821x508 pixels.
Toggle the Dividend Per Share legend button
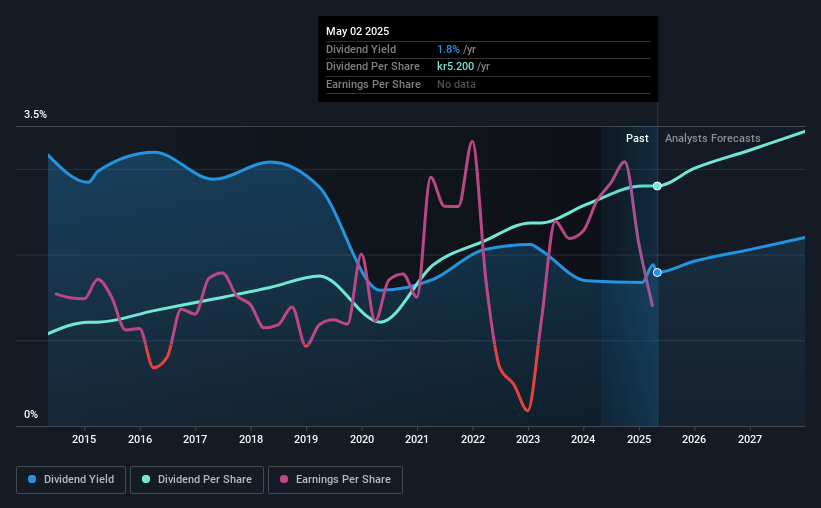click(197, 480)
